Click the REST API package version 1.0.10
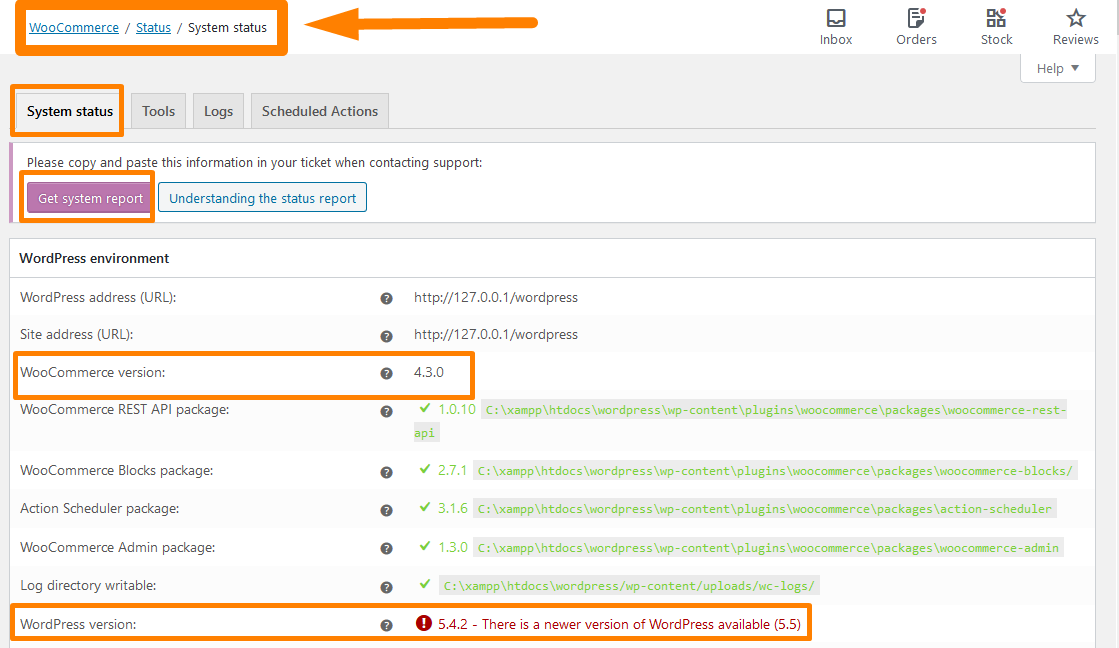 [457, 409]
